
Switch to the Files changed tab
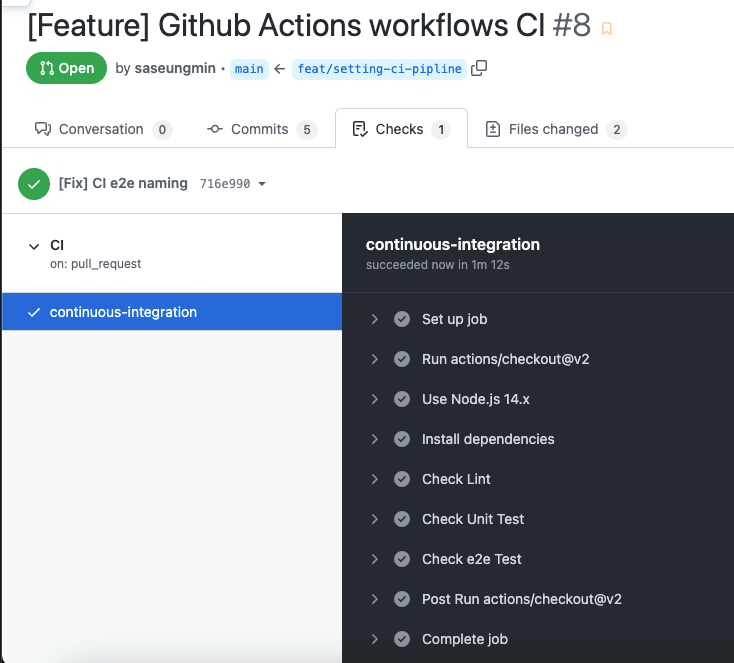pos(556,129)
